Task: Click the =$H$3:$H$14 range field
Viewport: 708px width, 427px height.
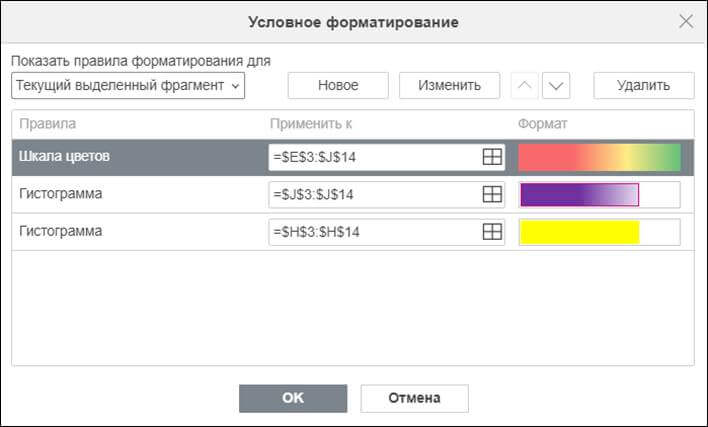Action: 372,231
